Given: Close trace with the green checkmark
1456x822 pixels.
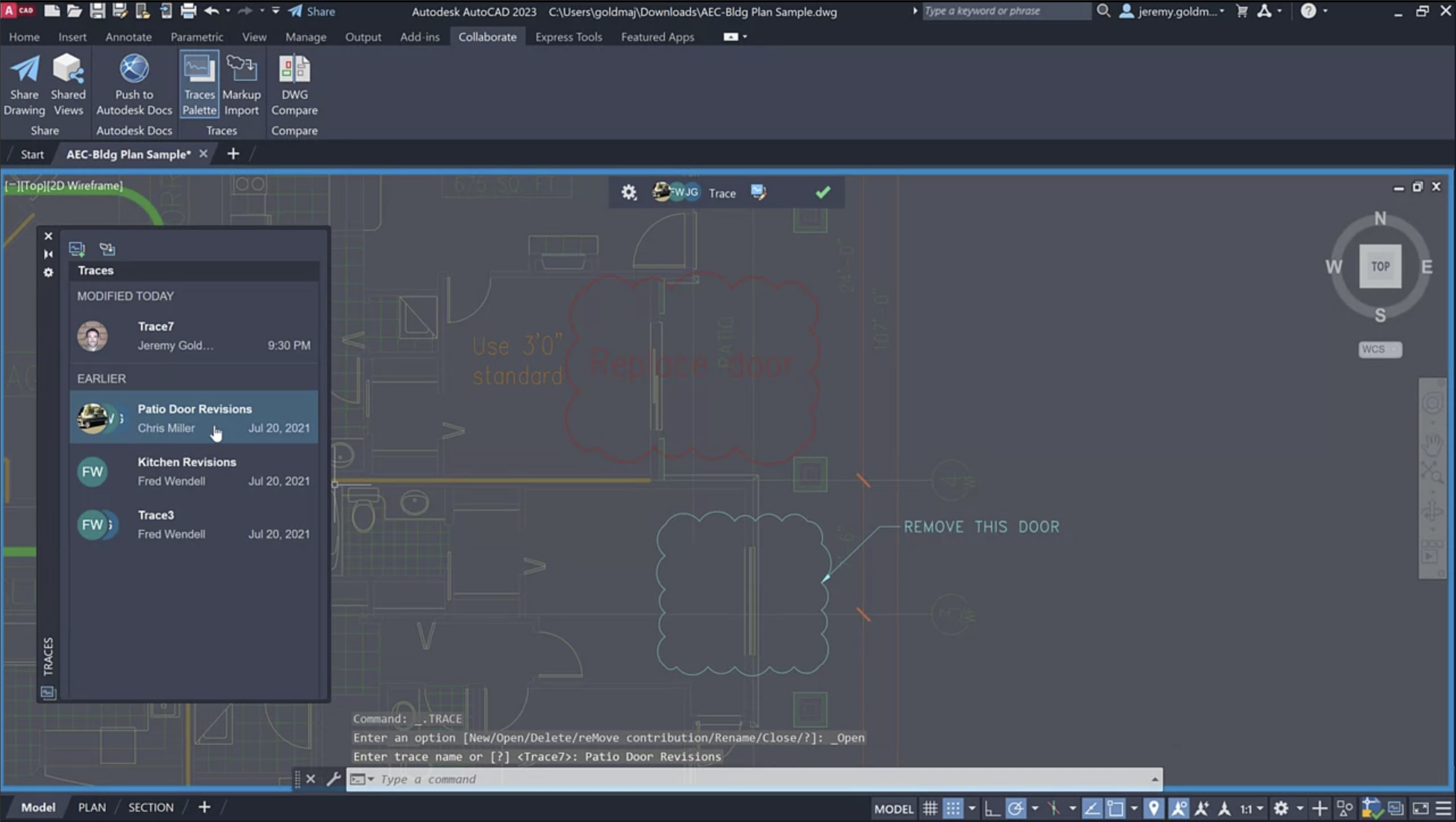Looking at the screenshot, I should tap(822, 193).
